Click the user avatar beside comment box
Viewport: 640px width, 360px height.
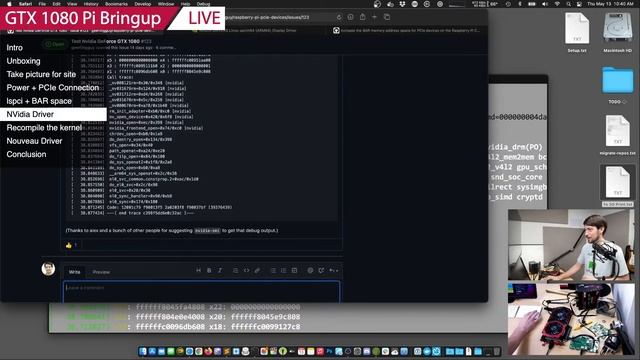(x=48, y=269)
